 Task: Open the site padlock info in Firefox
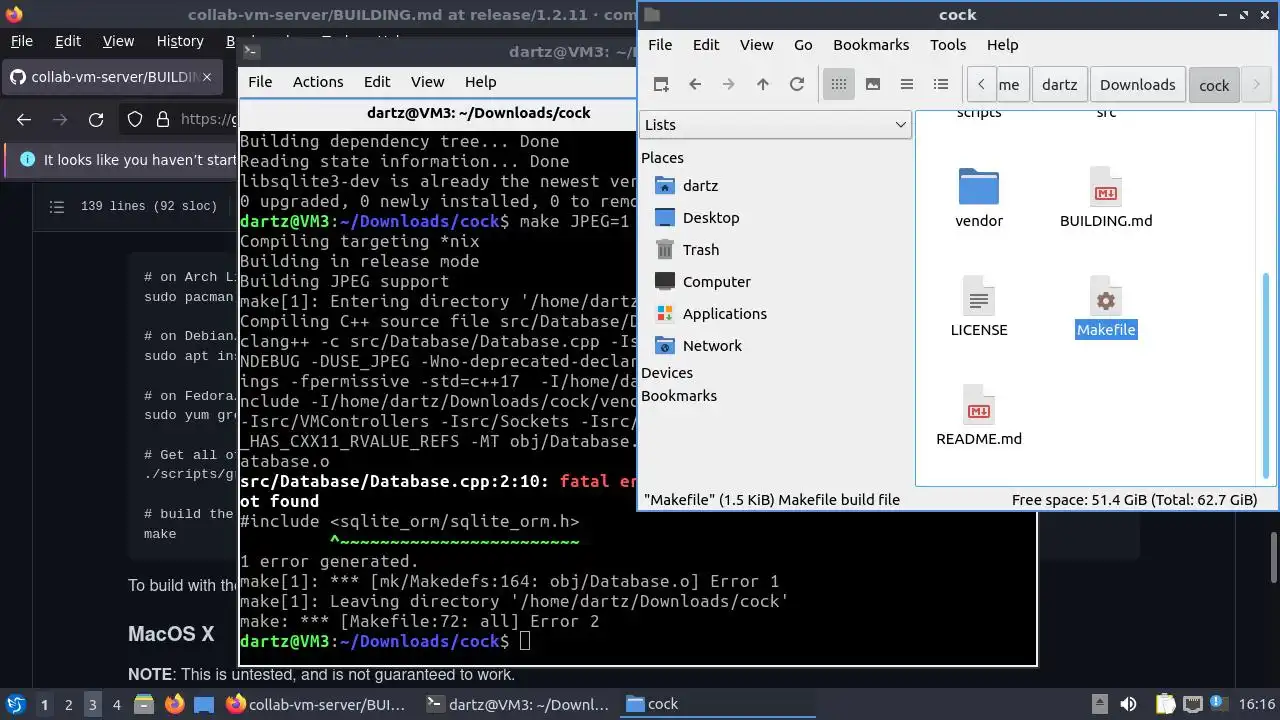pyautogui.click(x=163, y=119)
